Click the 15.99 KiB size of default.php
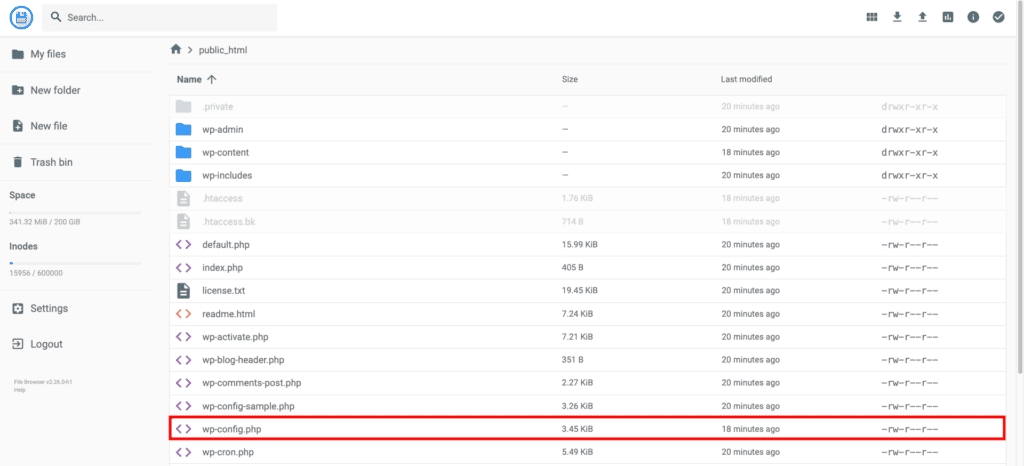Screen dimensions: 1024x466 click(x=579, y=245)
